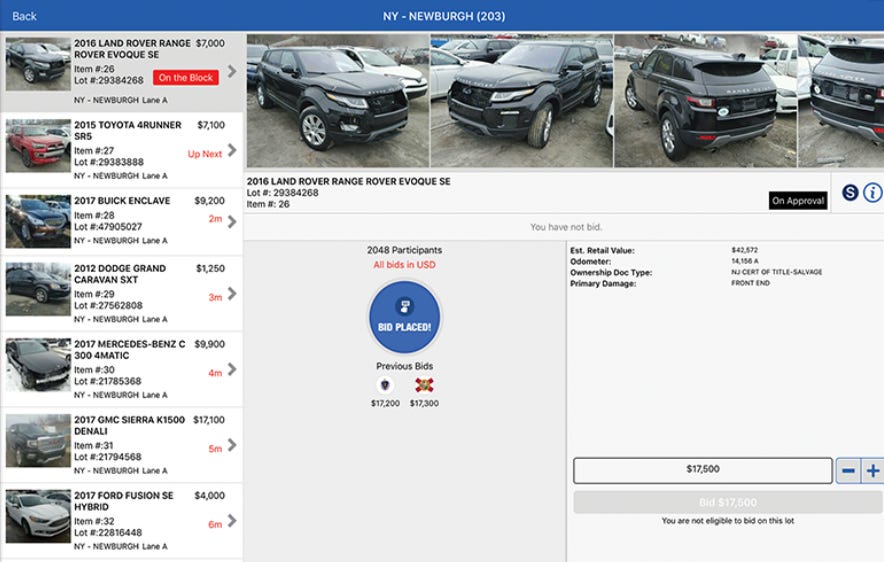The width and height of the screenshot is (884, 562).
Task: Click the 6m countdown on Ford Fusion row
Action: tap(215, 525)
